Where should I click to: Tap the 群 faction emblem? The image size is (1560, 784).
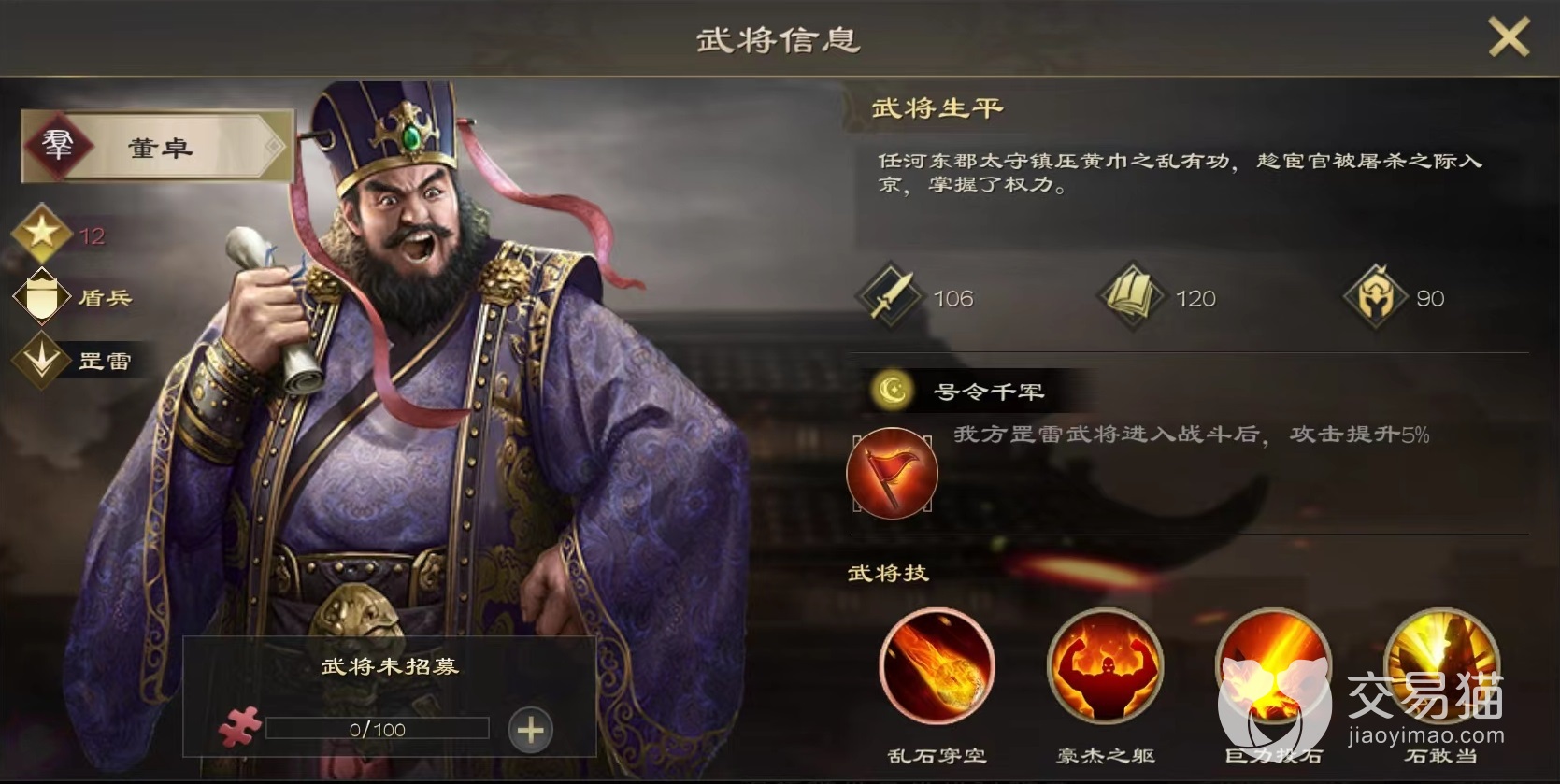(58, 146)
